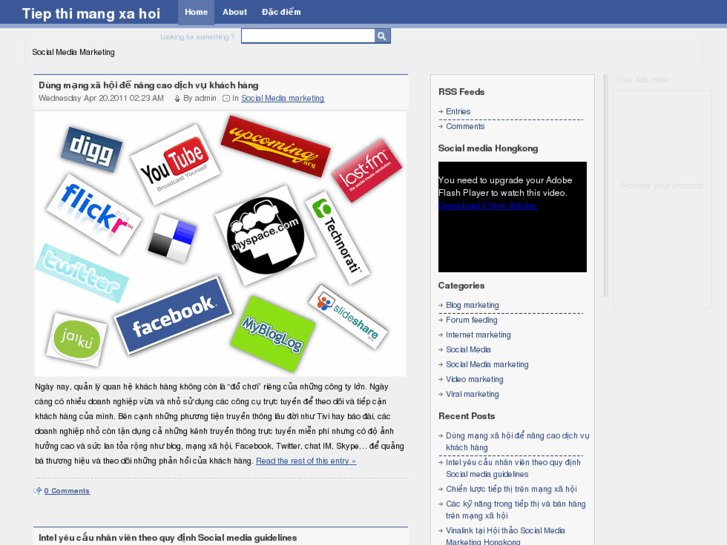Open the Comments RSS feed
This screenshot has width=727, height=545.
click(465, 126)
